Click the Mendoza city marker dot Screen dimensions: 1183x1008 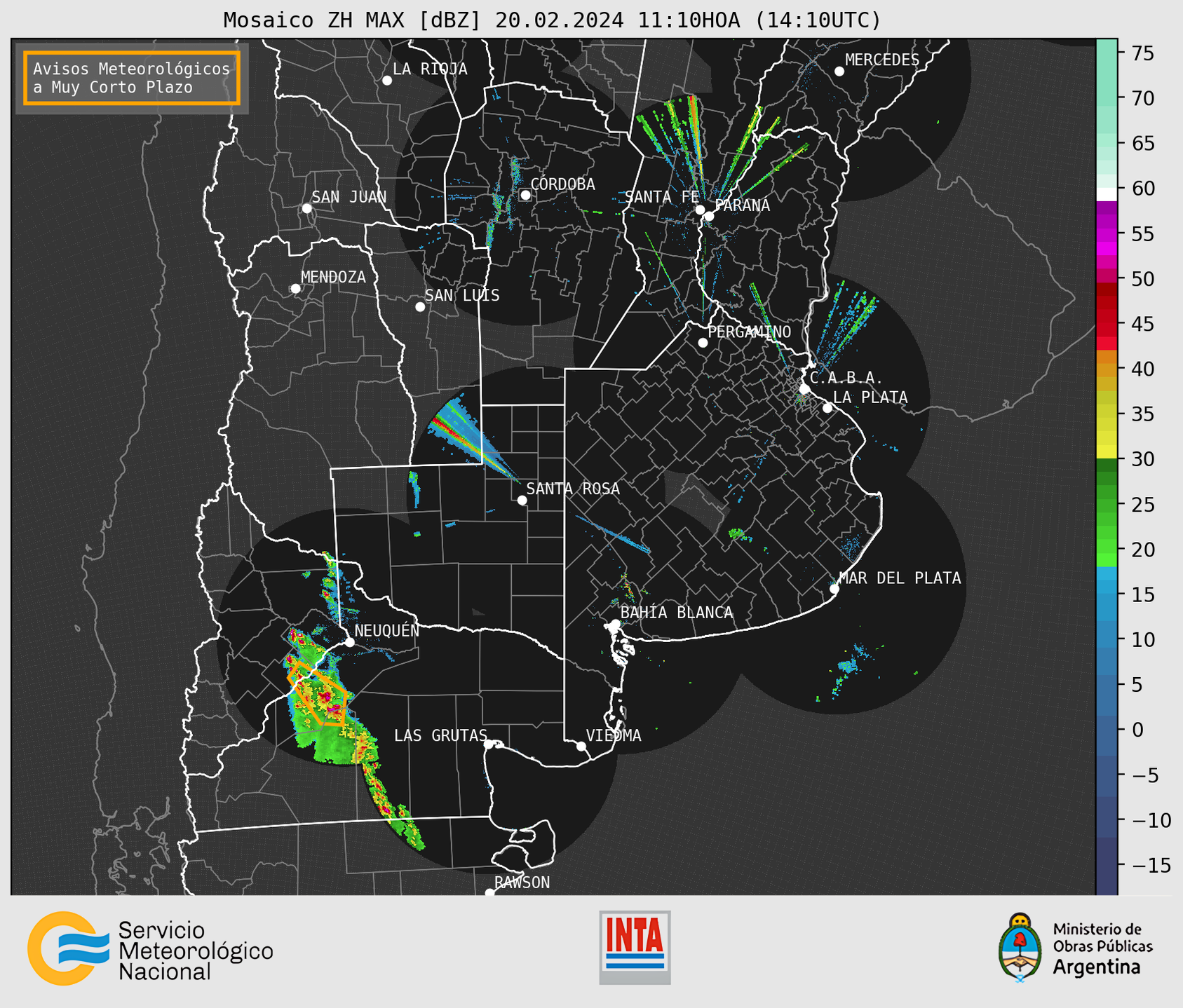[295, 289]
